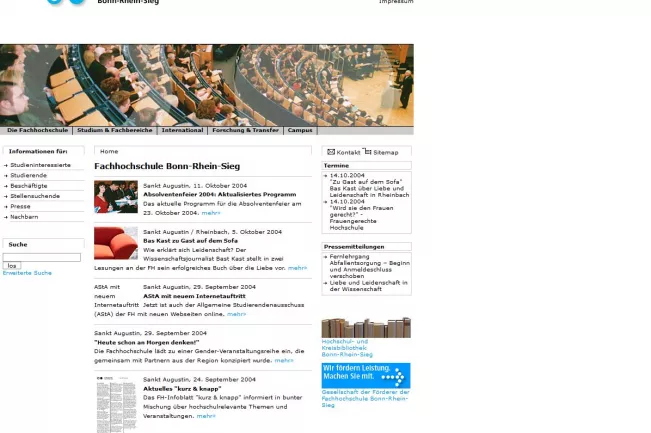This screenshot has height=433, width=651.
Task: Open the Impressum link at top
Action: click(x=396, y=2)
